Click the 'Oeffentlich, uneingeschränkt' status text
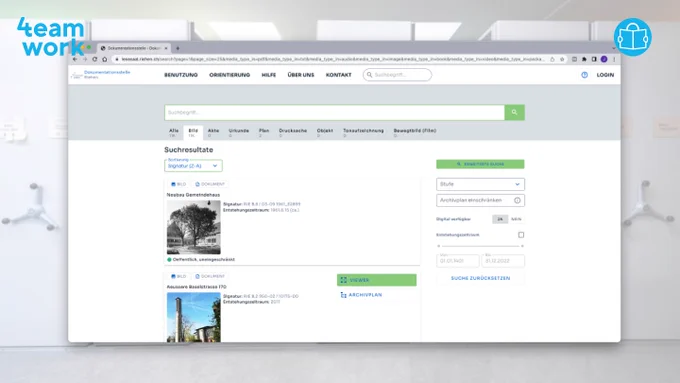680x383 pixels. (203, 259)
